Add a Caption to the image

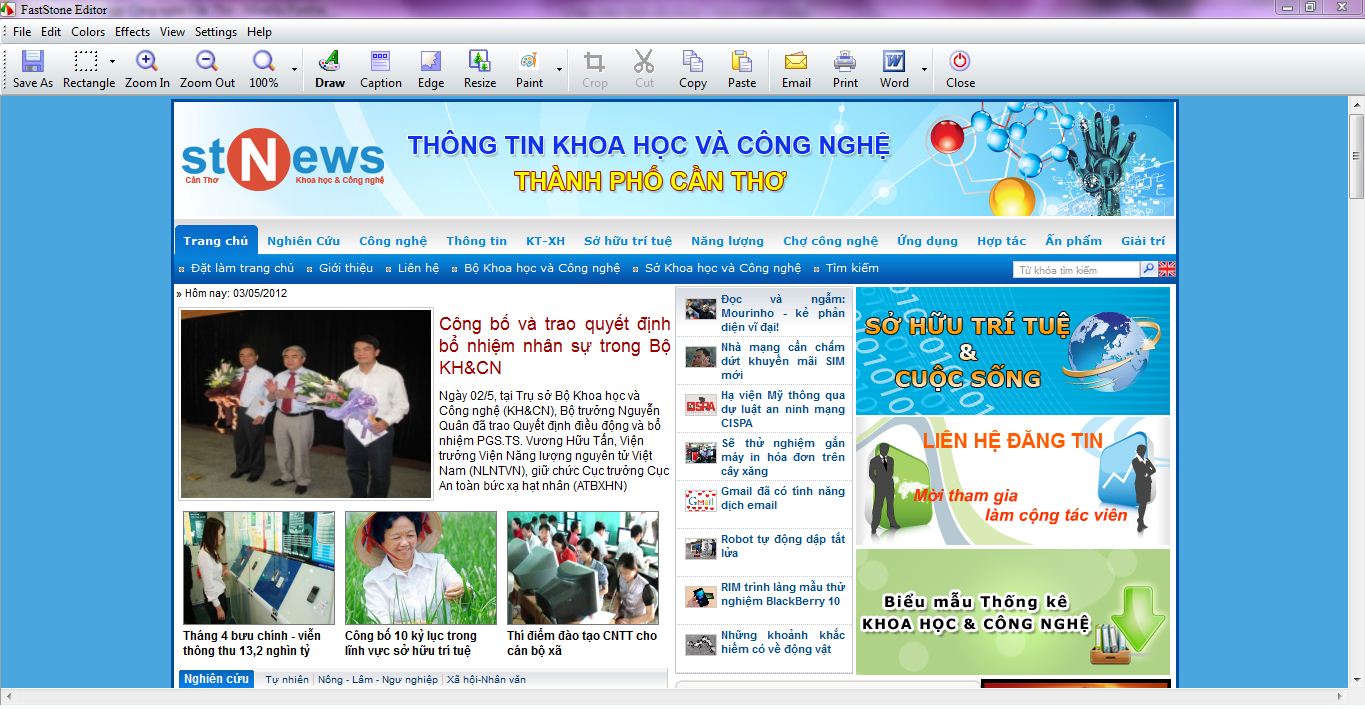[380, 69]
